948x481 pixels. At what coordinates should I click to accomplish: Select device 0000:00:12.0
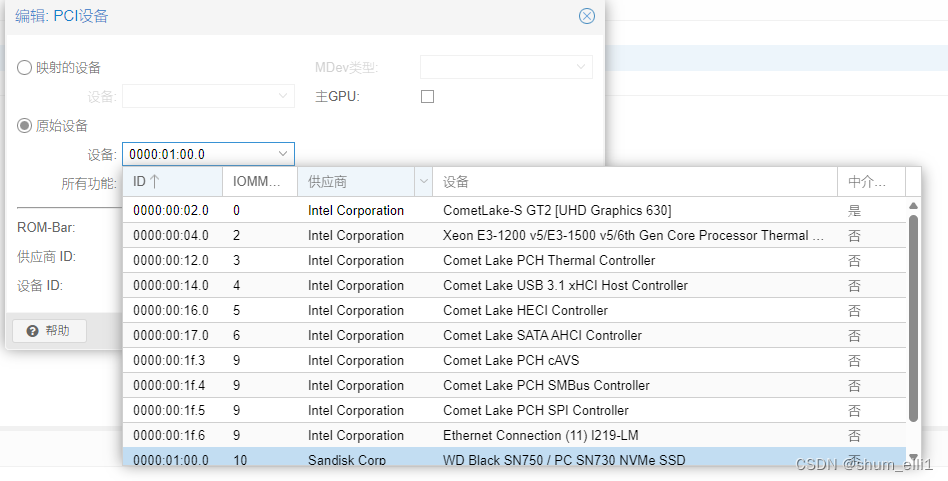514,260
